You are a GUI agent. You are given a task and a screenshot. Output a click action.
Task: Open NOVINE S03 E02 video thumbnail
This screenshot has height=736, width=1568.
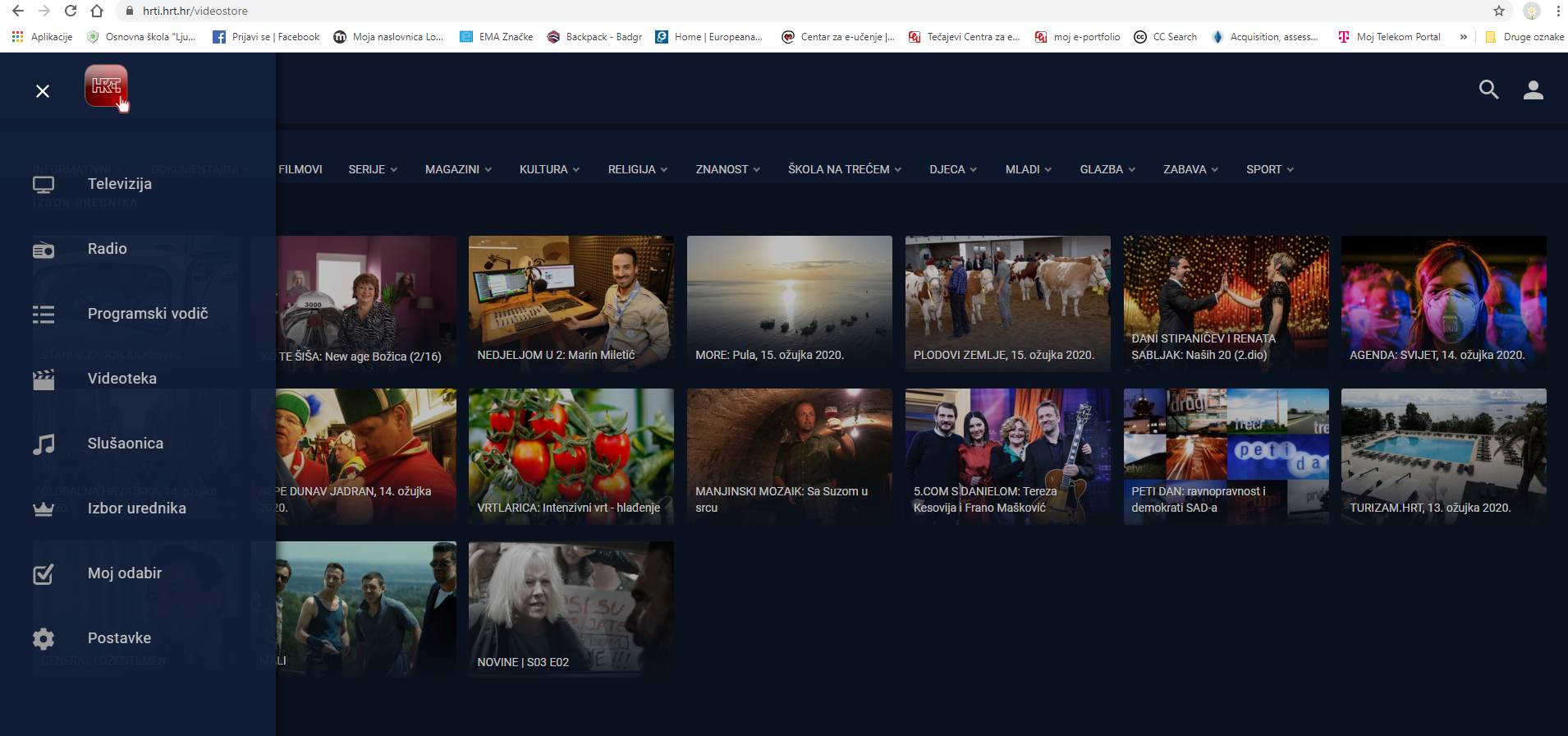pyautogui.click(x=571, y=609)
